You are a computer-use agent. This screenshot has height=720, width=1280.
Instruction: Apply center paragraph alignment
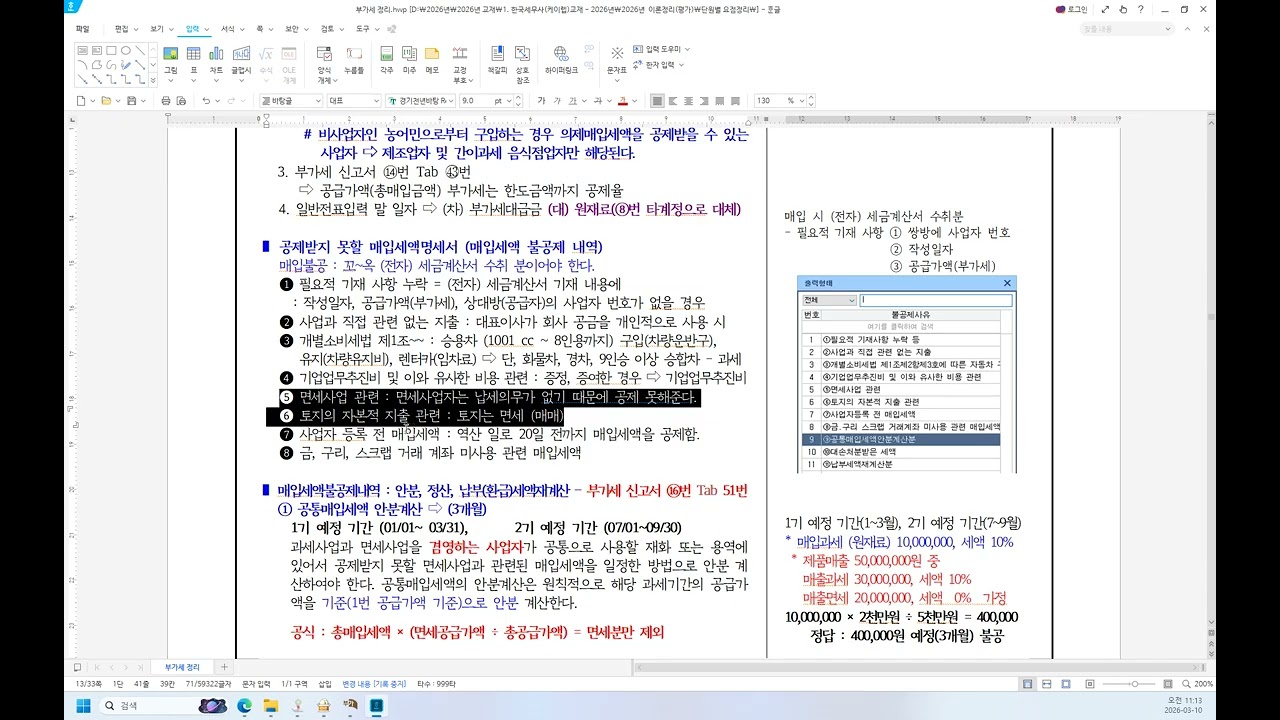pos(688,100)
